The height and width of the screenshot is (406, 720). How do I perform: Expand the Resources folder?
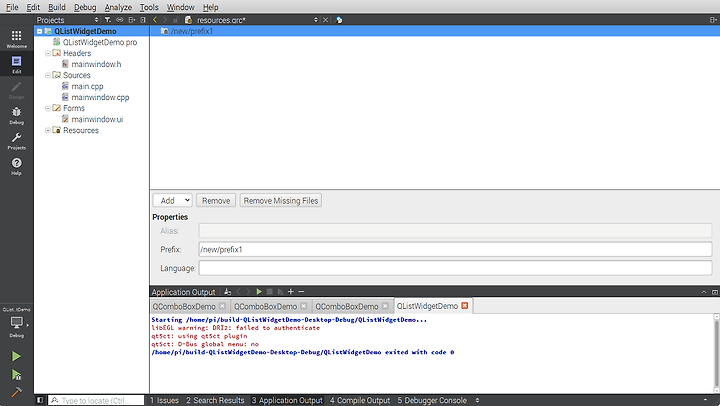coord(48,130)
